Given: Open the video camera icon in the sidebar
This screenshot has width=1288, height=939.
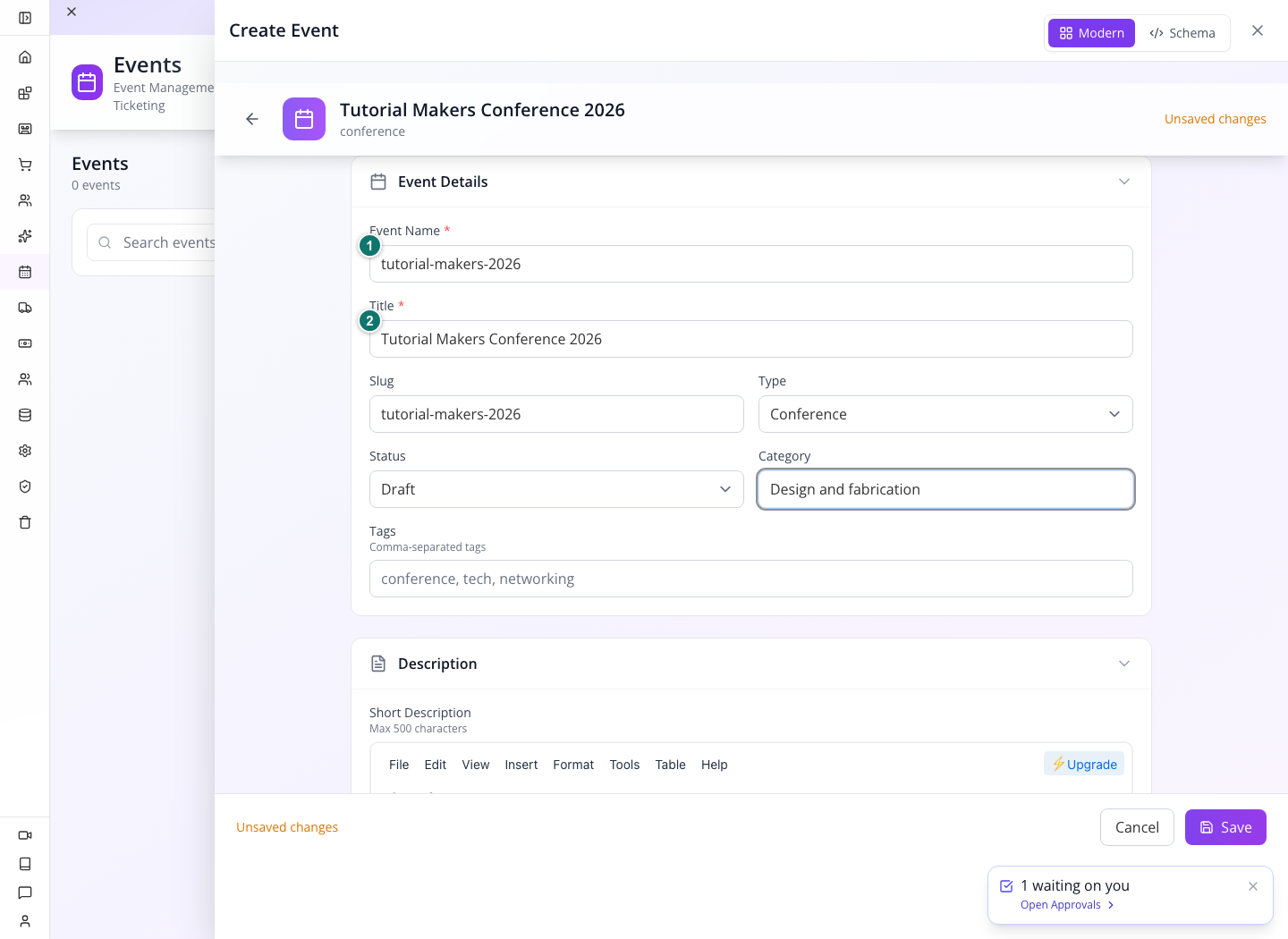Looking at the screenshot, I should point(25,835).
